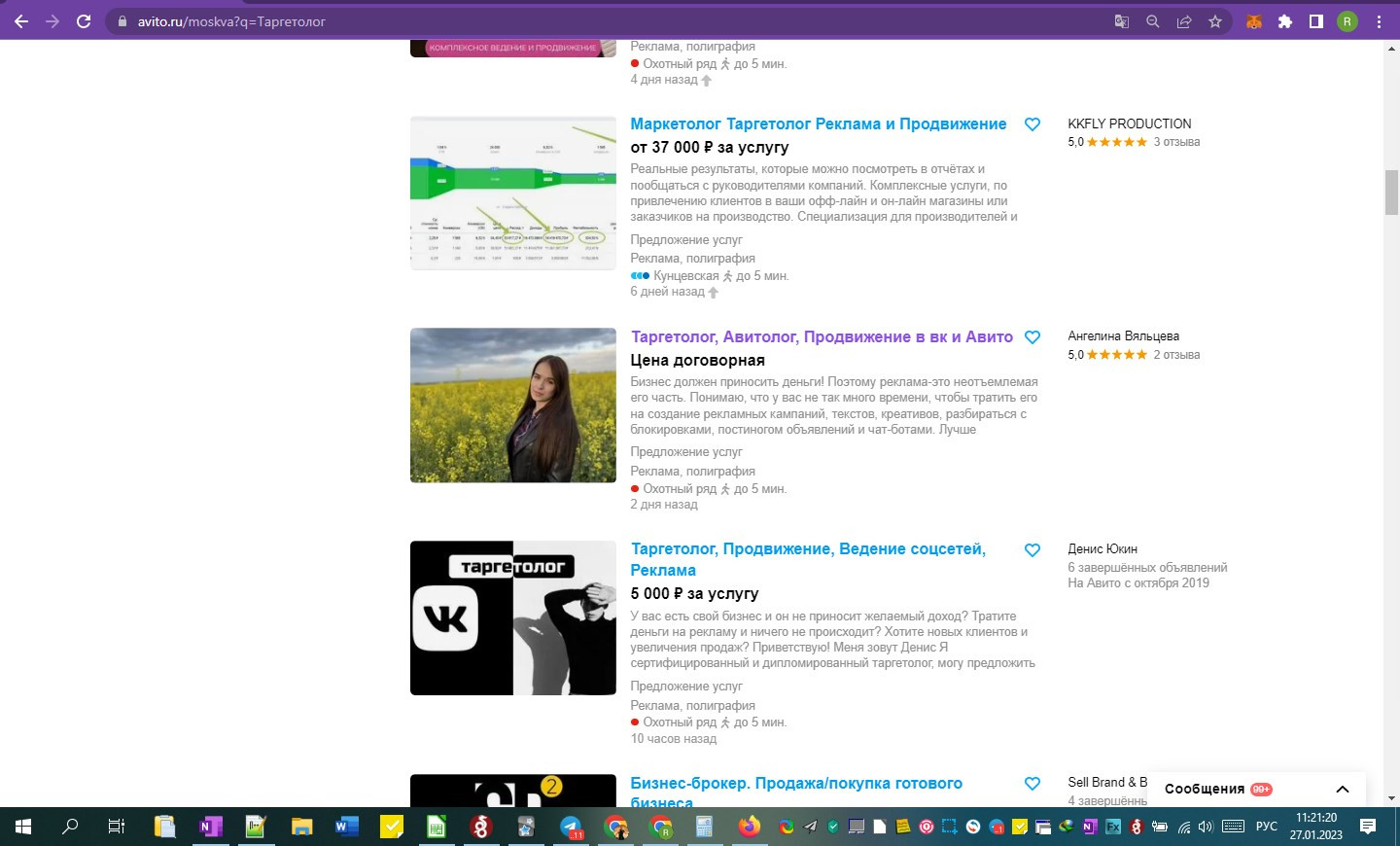
Task: Click the page vertical scrollbar thumb
Action: coord(1391,192)
